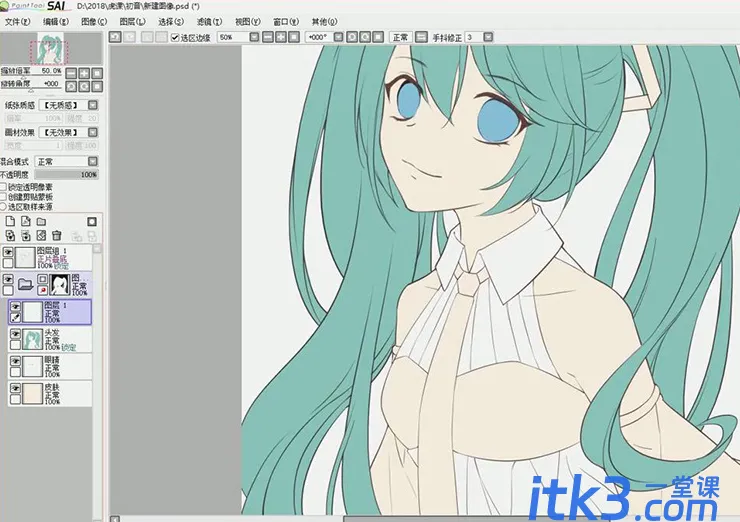This screenshot has height=522, width=740.
Task: Open the toolbar zoom 50% dropdown
Action: click(x=254, y=37)
